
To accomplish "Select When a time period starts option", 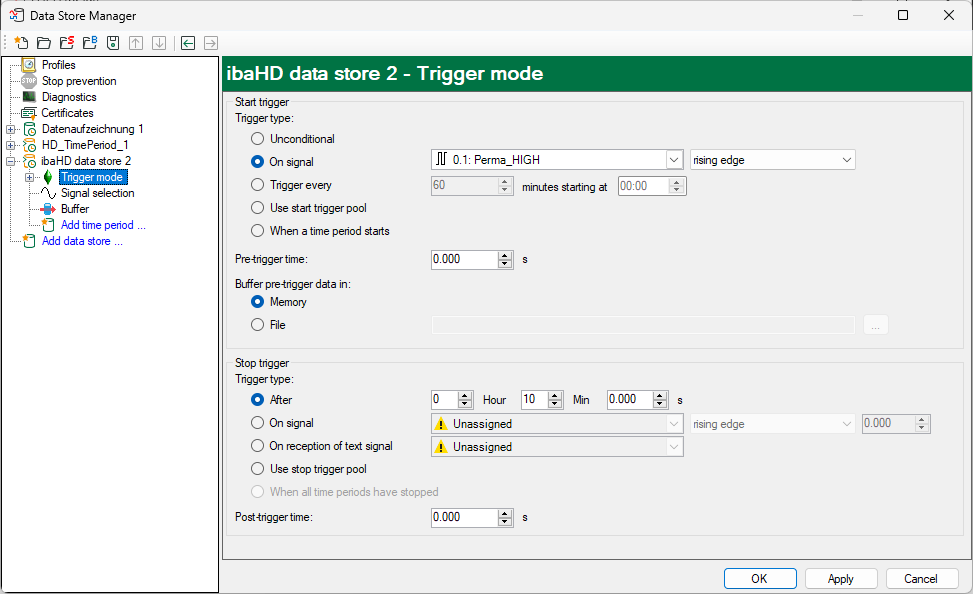I will point(258,230).
